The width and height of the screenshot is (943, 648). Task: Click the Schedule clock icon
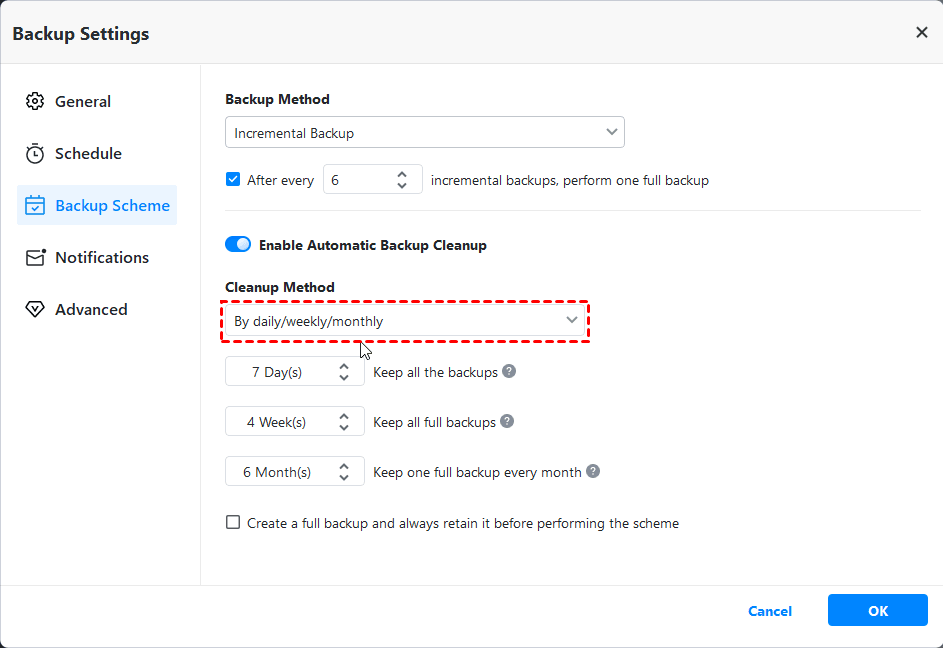tap(35, 153)
